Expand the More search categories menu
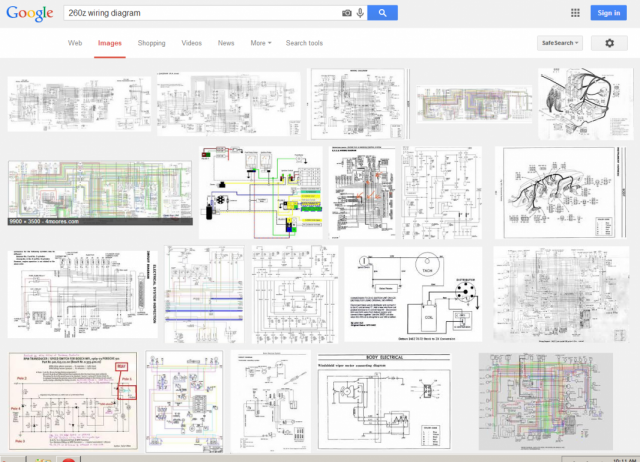The image size is (640, 462). point(260,43)
